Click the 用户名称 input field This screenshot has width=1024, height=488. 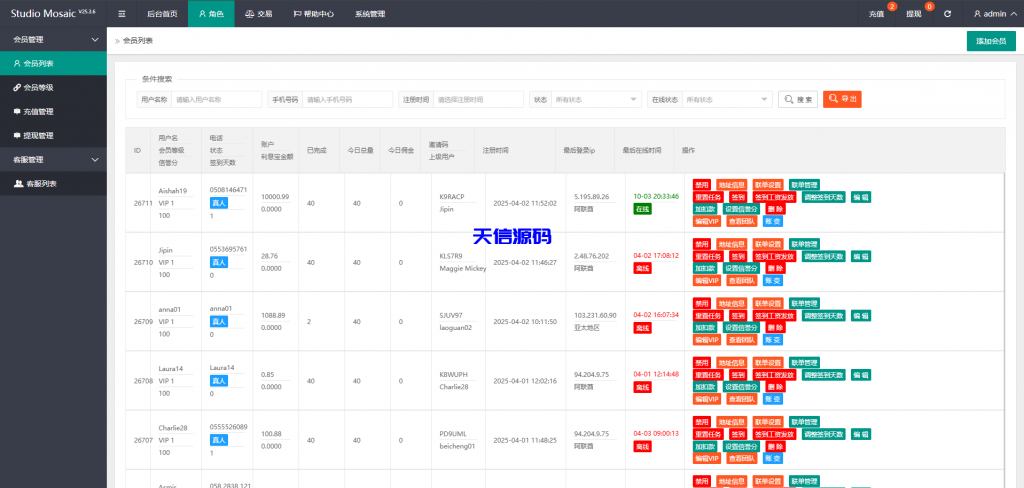(214, 99)
